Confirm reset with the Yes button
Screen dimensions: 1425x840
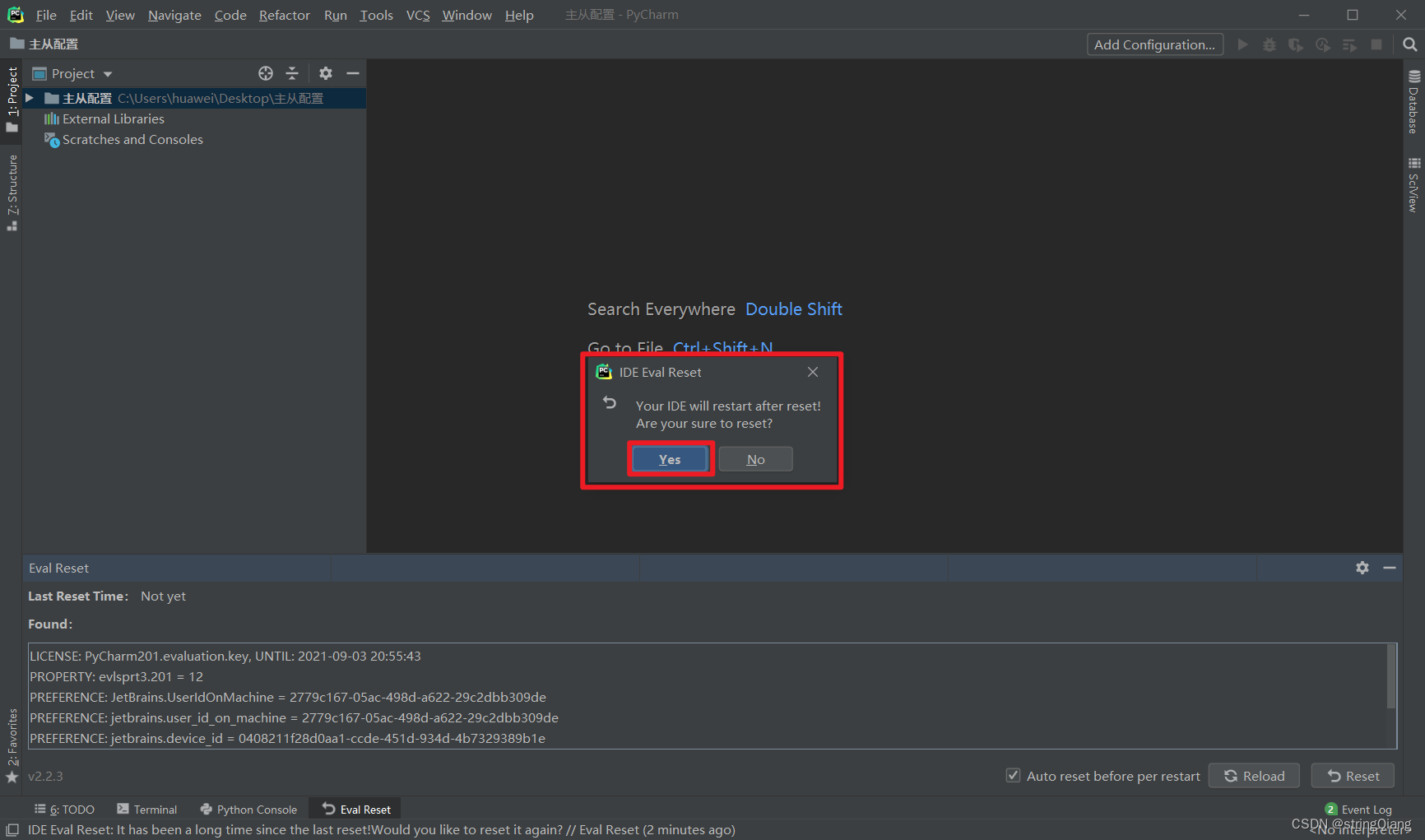[670, 459]
